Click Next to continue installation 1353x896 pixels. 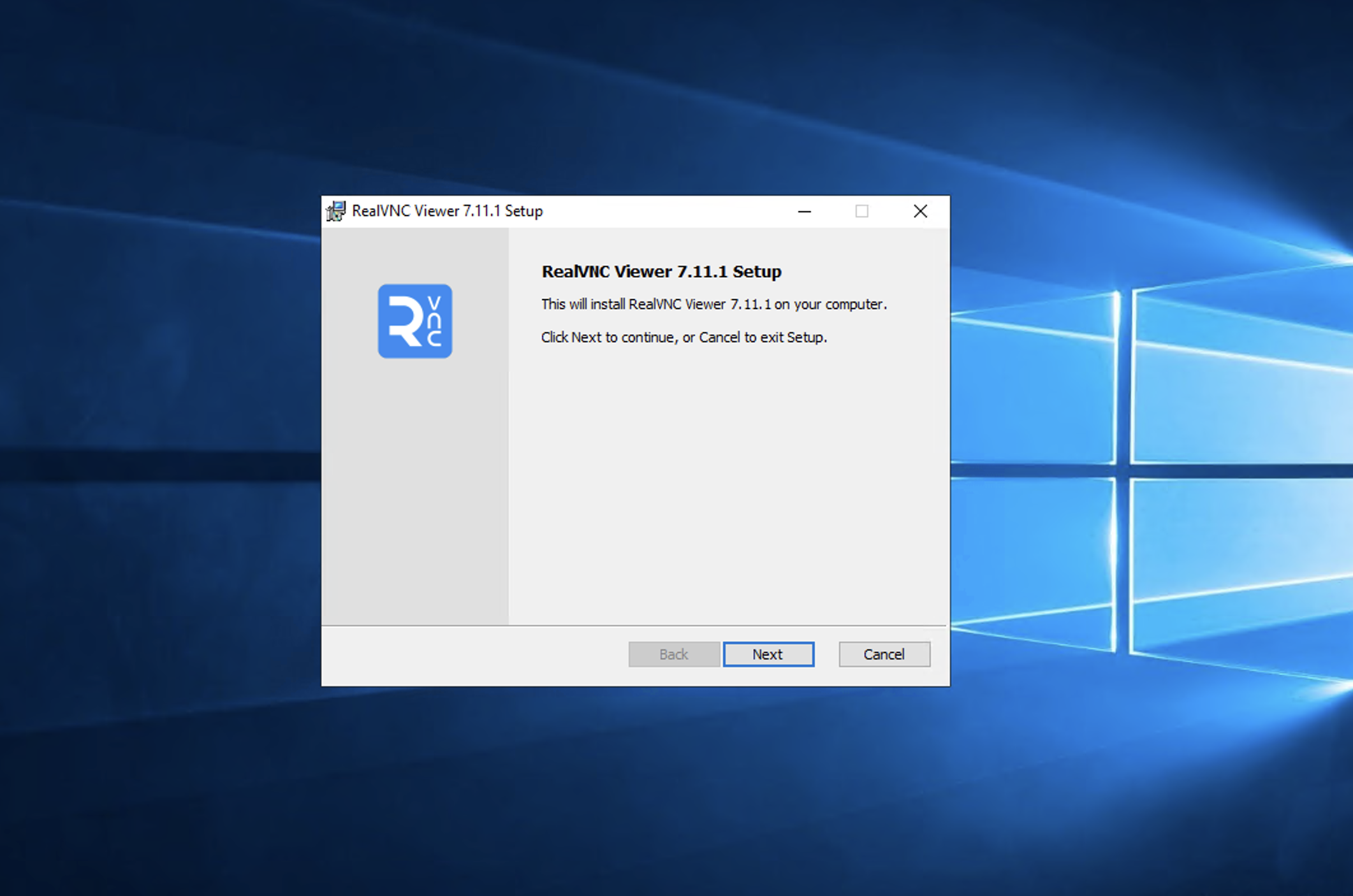point(768,654)
